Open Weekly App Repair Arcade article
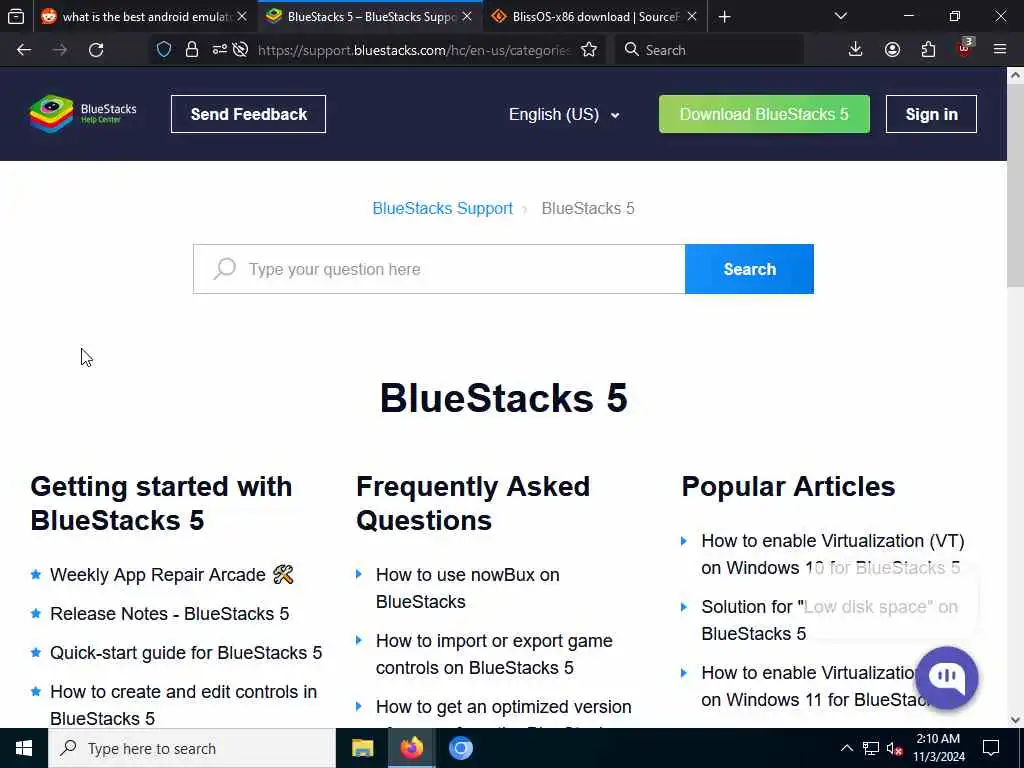The height and width of the screenshot is (768, 1024). tap(172, 575)
